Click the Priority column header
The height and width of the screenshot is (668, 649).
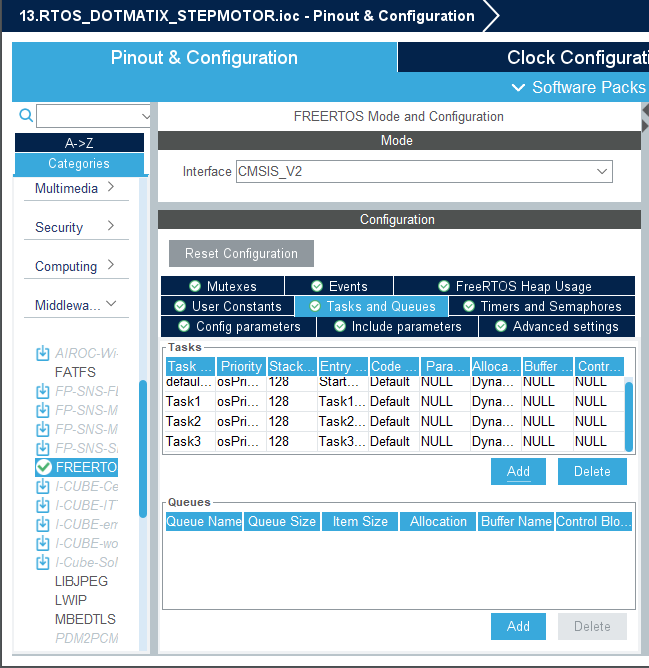tap(242, 366)
